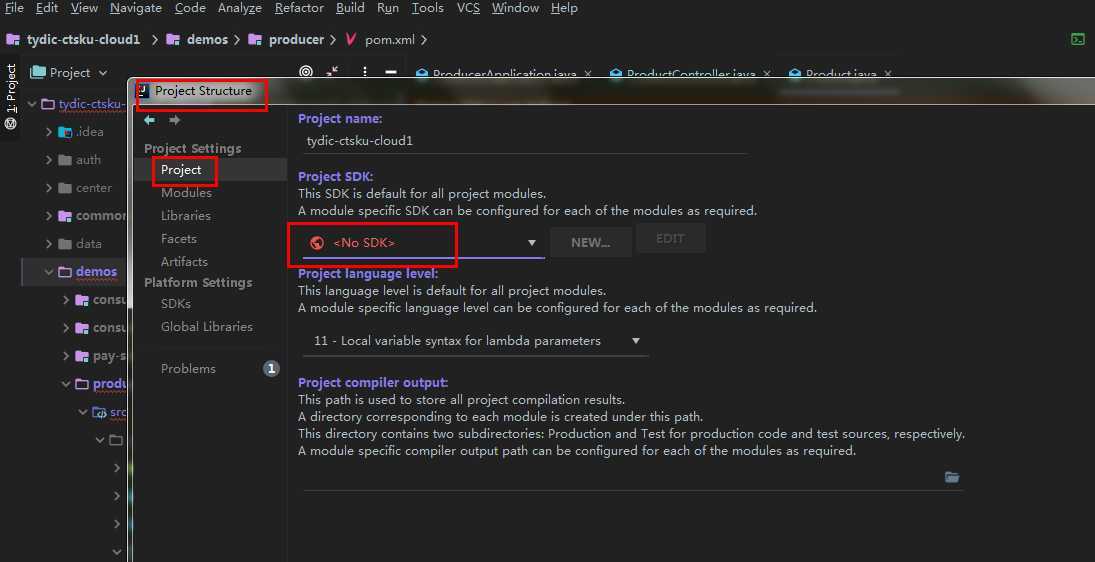Screen dimensions: 1095x562
Task: Click the Project view icon in the panel header
Action: (38, 72)
